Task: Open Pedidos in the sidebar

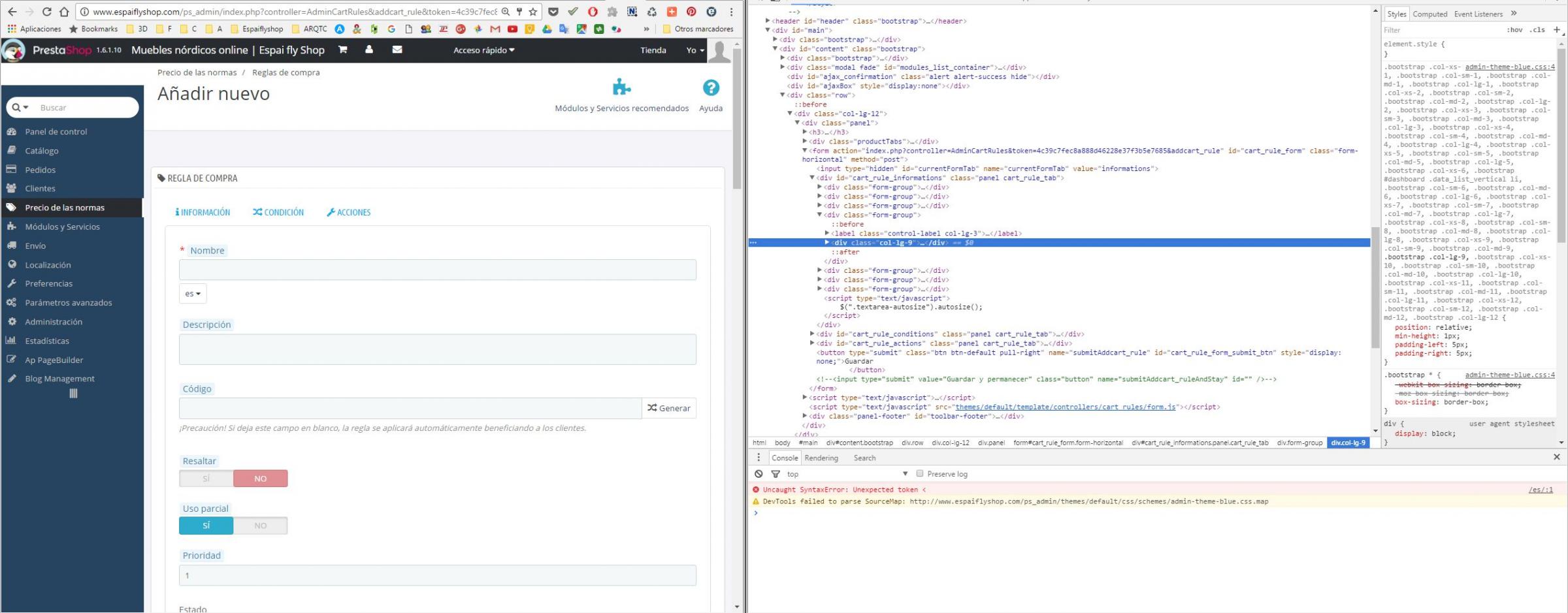Action: (41, 170)
